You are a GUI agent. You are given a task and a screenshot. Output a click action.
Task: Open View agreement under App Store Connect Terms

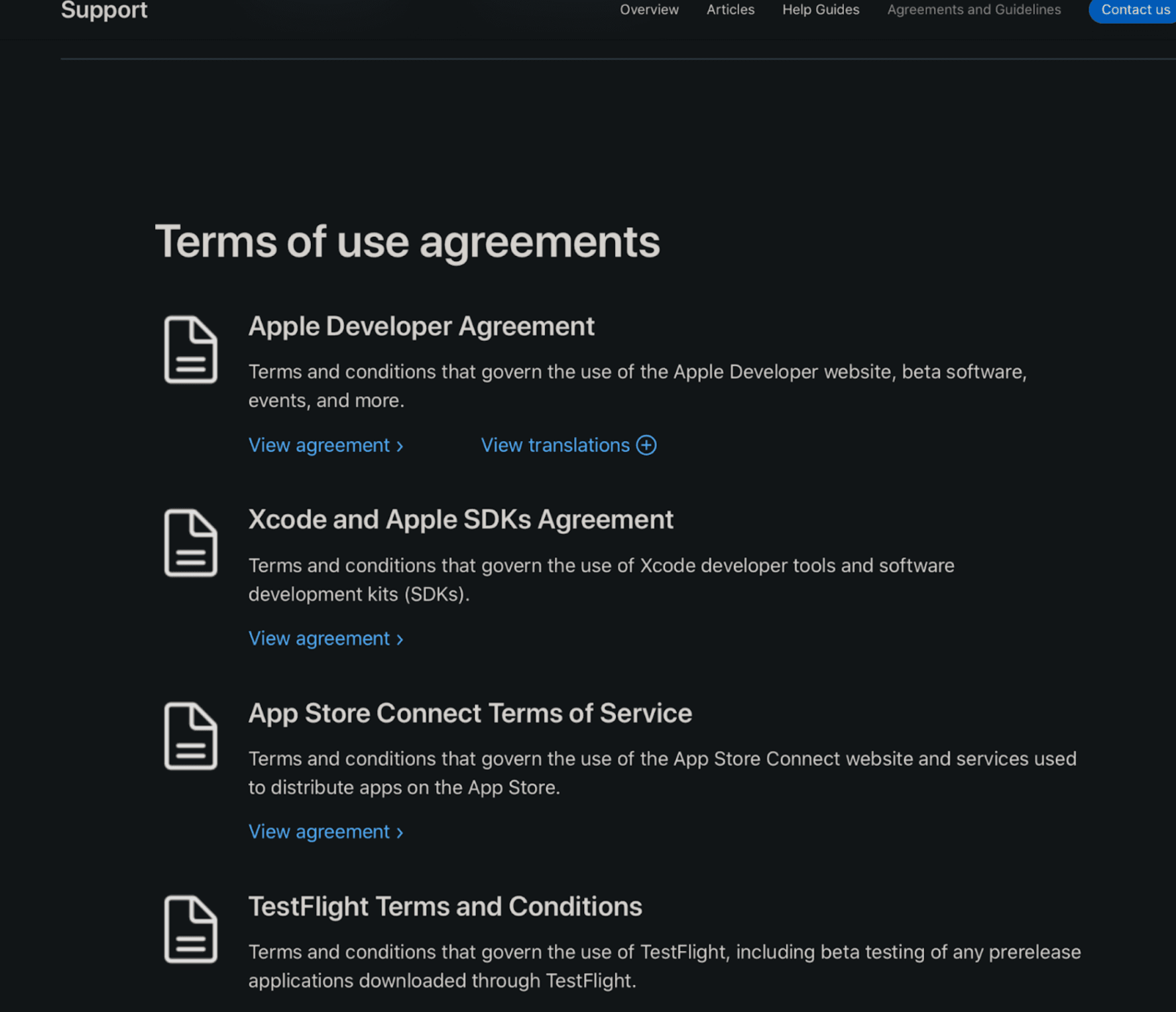(x=326, y=832)
